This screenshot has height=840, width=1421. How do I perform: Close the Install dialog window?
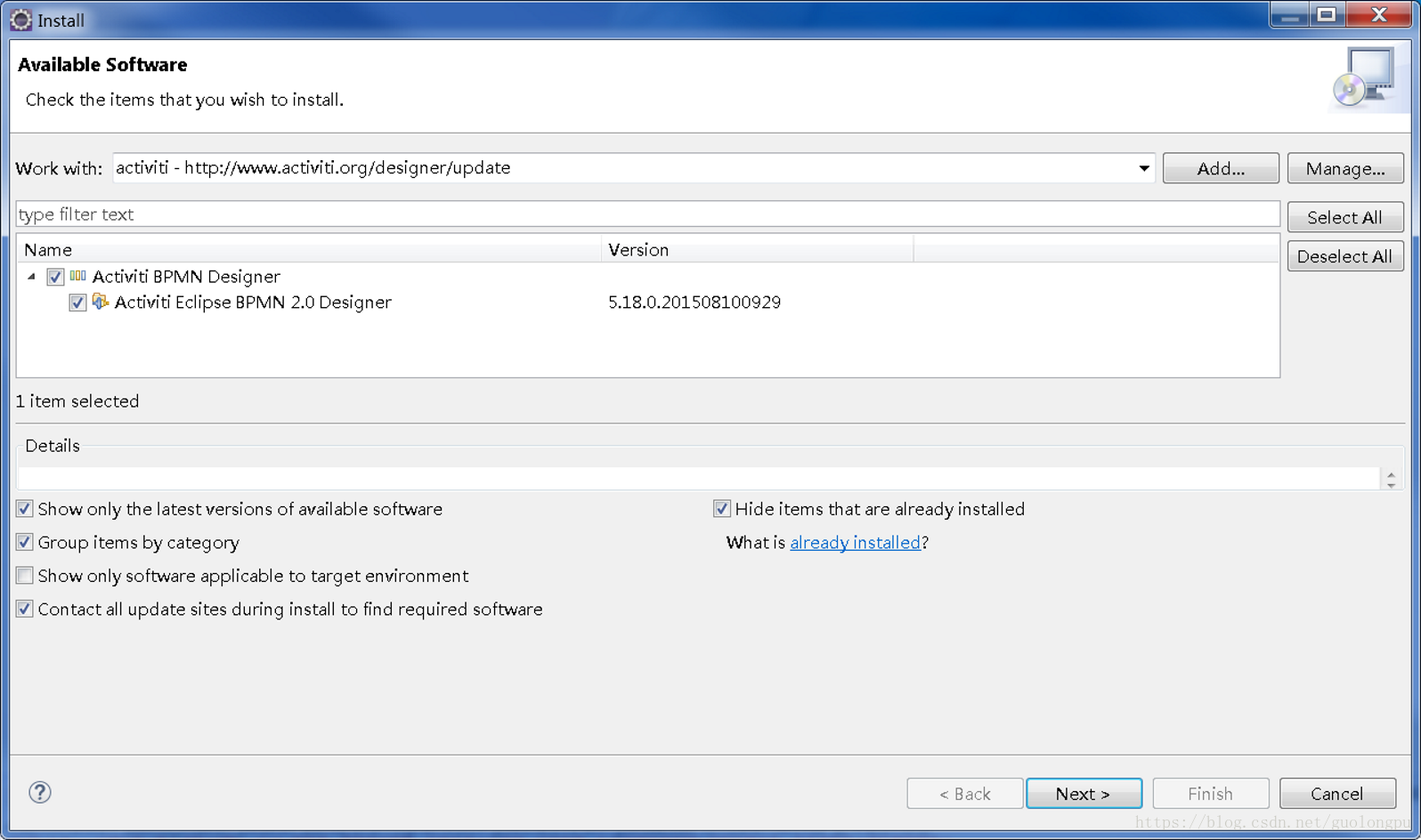[1379, 15]
